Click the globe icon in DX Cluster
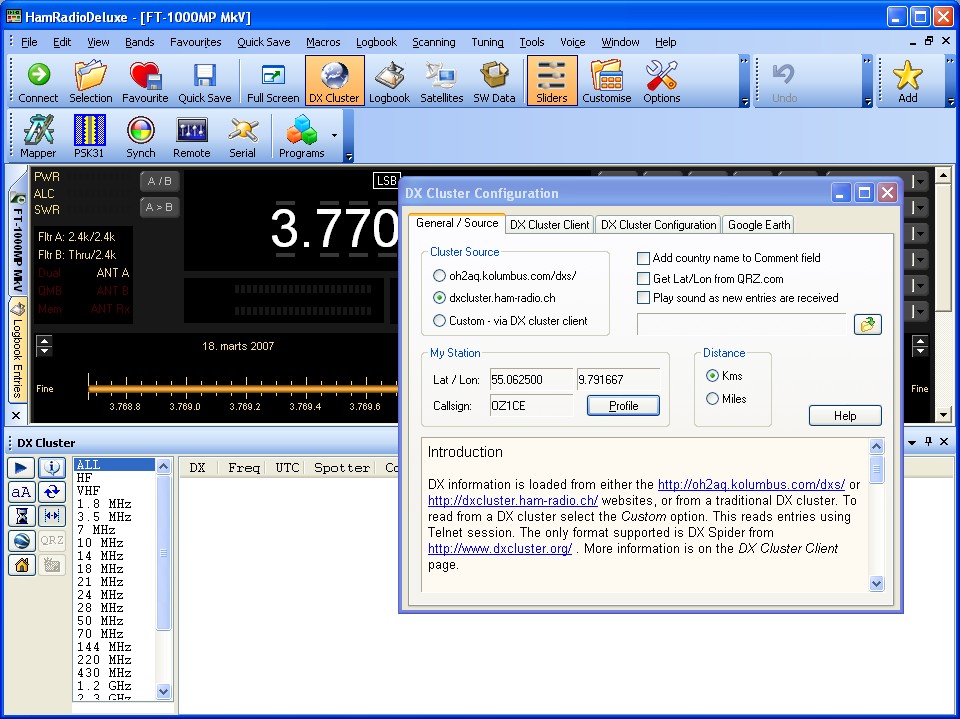Image resolution: width=960 pixels, height=719 pixels. tap(21, 540)
